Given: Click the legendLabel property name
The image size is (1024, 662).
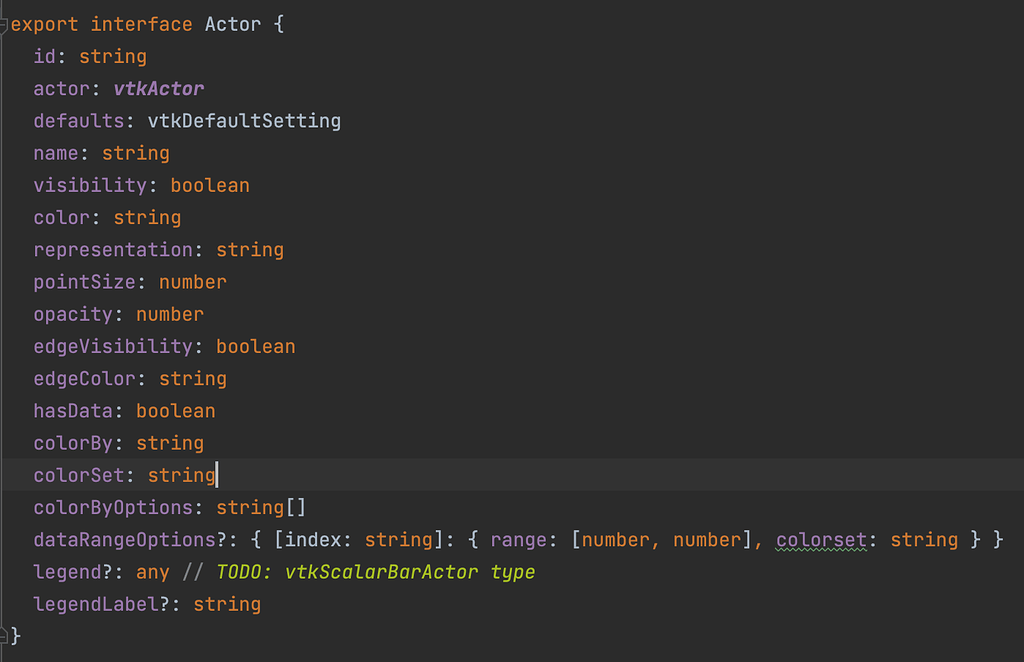Looking at the screenshot, I should pyautogui.click(x=96, y=604).
